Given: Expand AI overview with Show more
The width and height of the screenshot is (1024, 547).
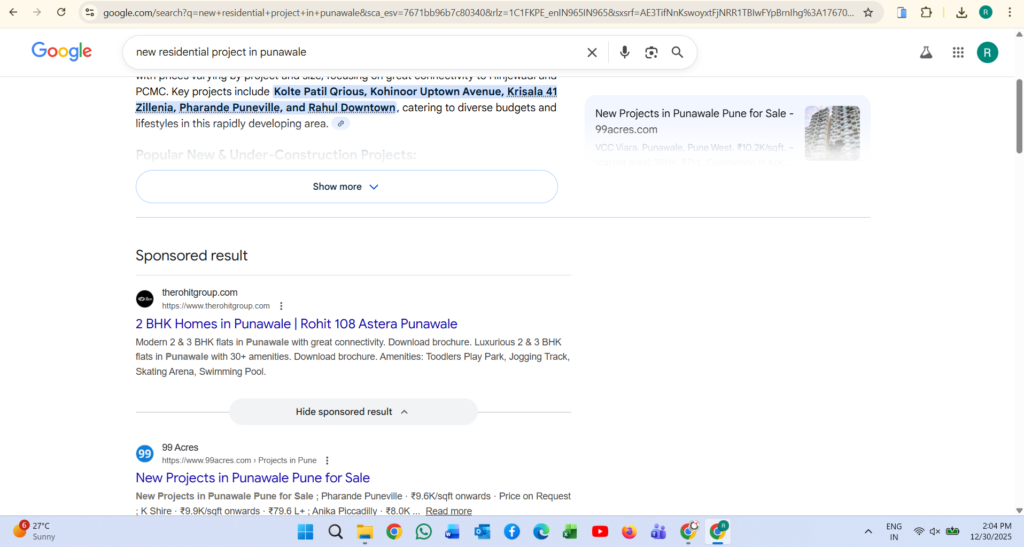Looking at the screenshot, I should click(x=346, y=187).
